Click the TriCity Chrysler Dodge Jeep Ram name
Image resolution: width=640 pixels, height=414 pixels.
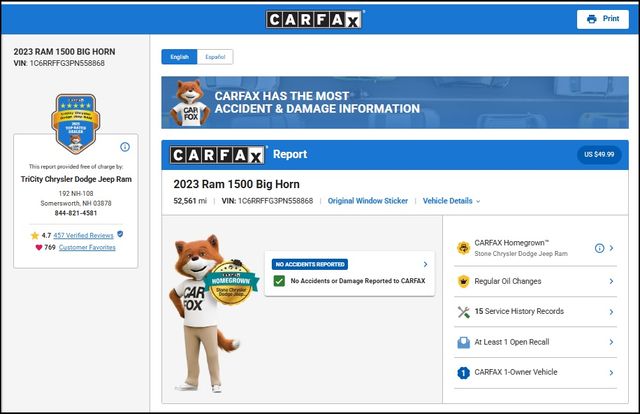76,179
